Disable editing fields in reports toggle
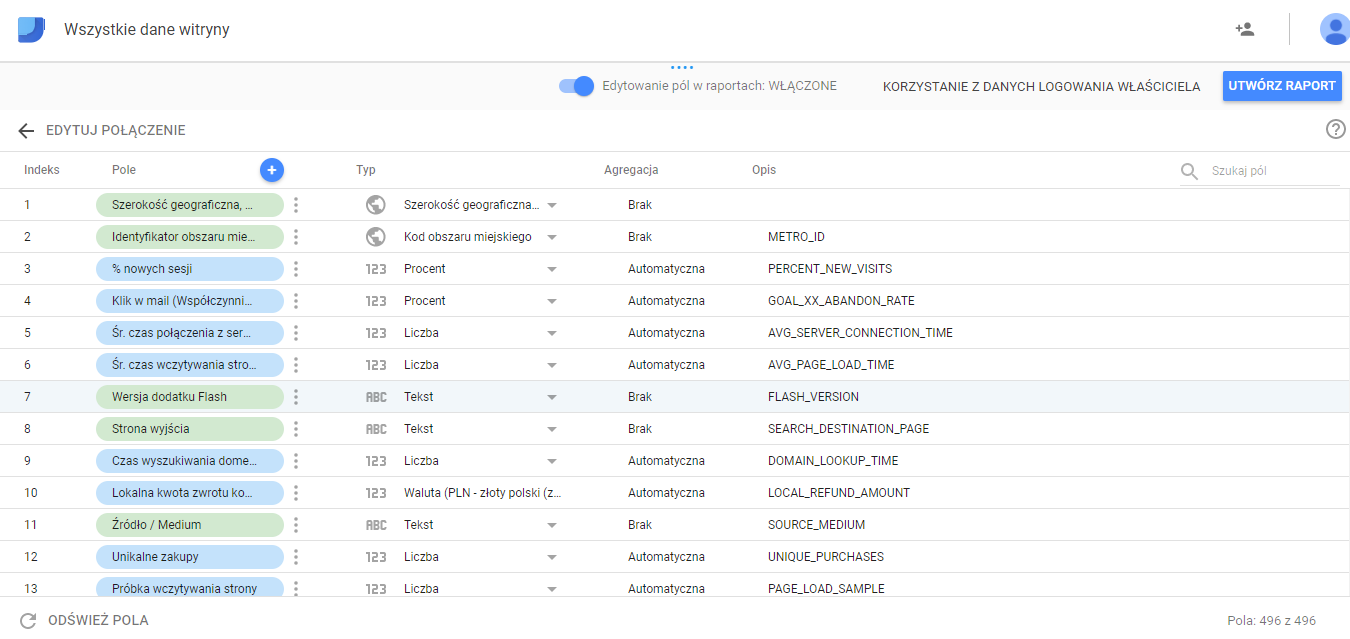The image size is (1350, 639). pyautogui.click(x=575, y=86)
